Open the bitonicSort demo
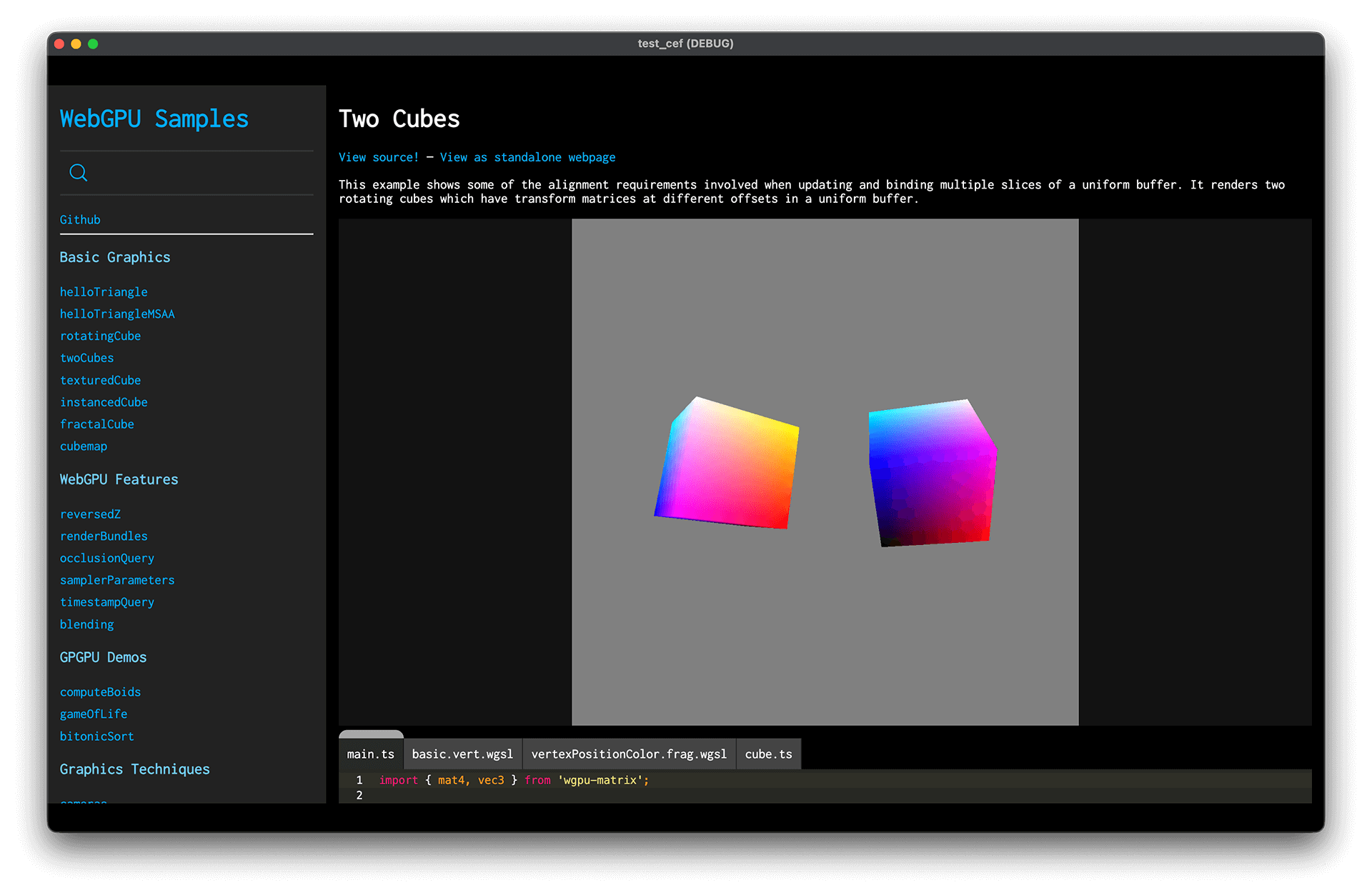 point(97,736)
